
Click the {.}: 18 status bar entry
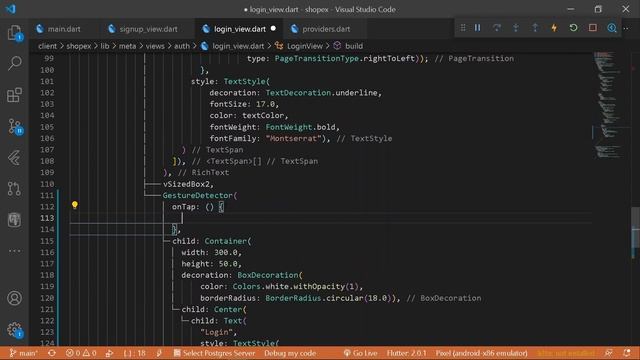134,353
